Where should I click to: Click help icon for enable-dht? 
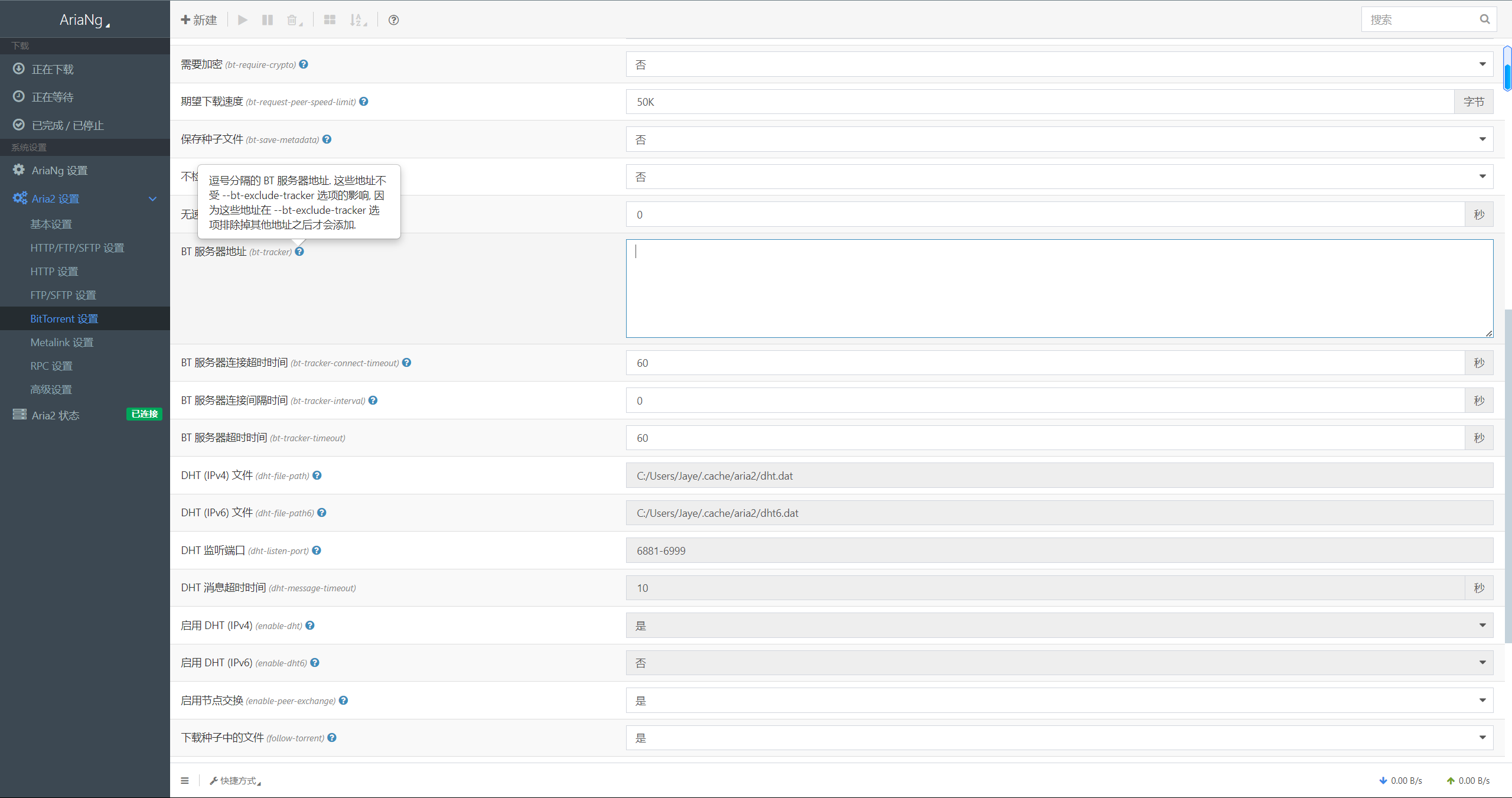tap(310, 626)
